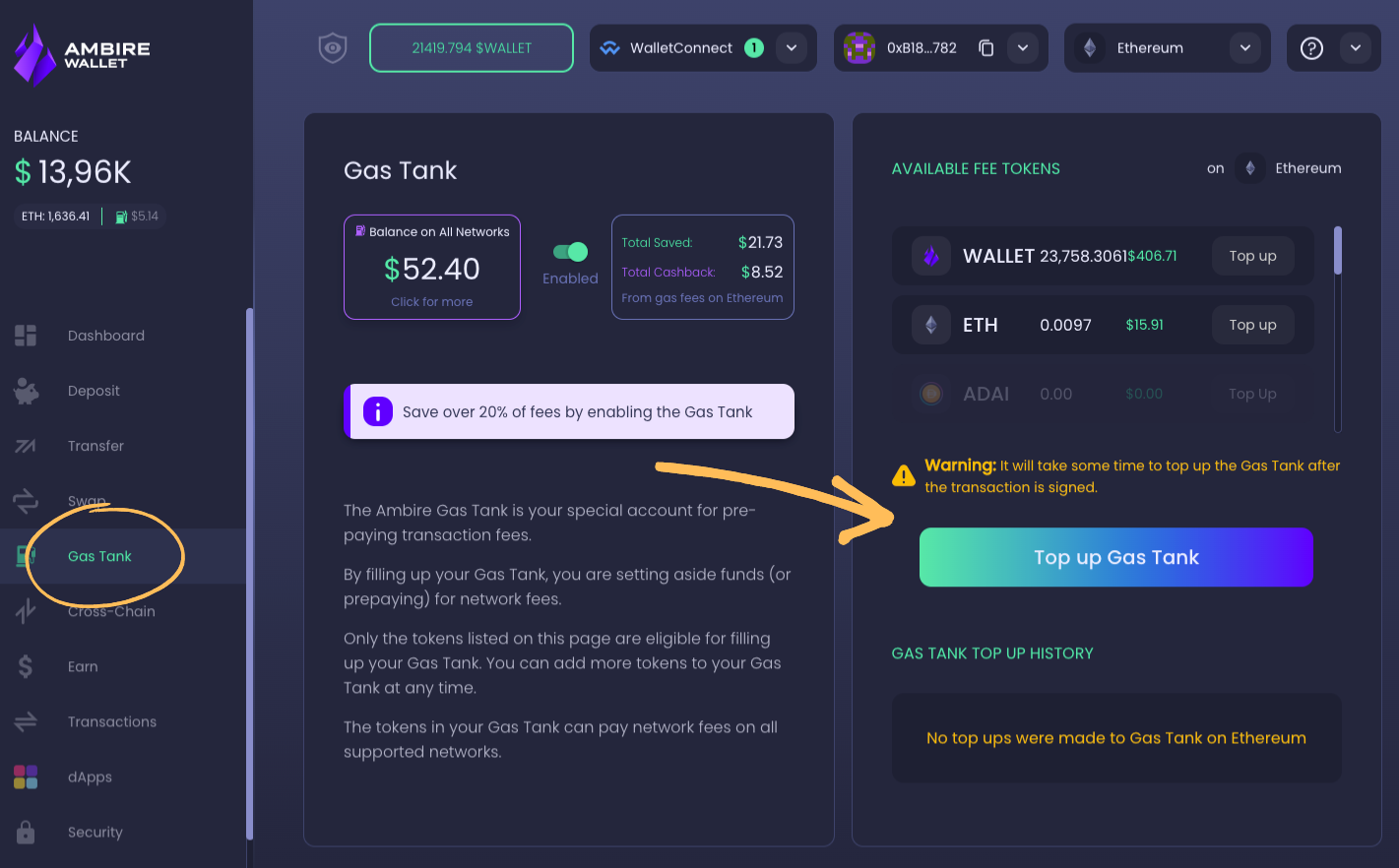Click the Security lock icon

(x=26, y=832)
